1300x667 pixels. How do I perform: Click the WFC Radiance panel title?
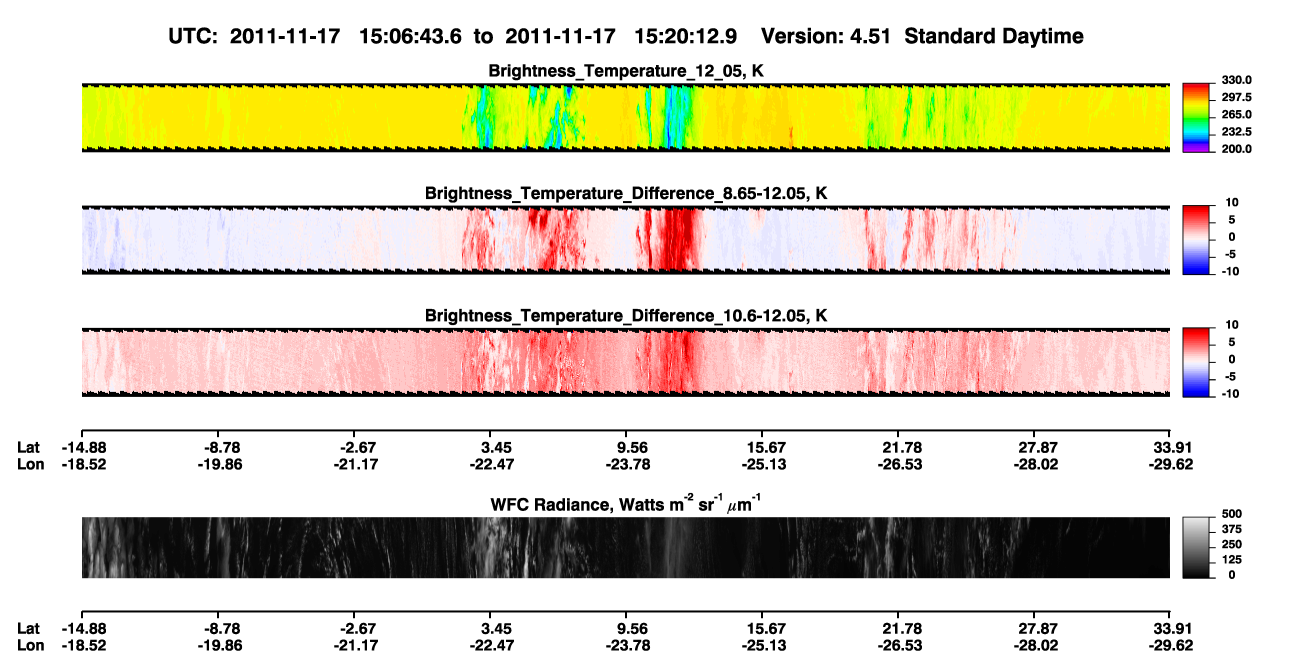(x=627, y=504)
